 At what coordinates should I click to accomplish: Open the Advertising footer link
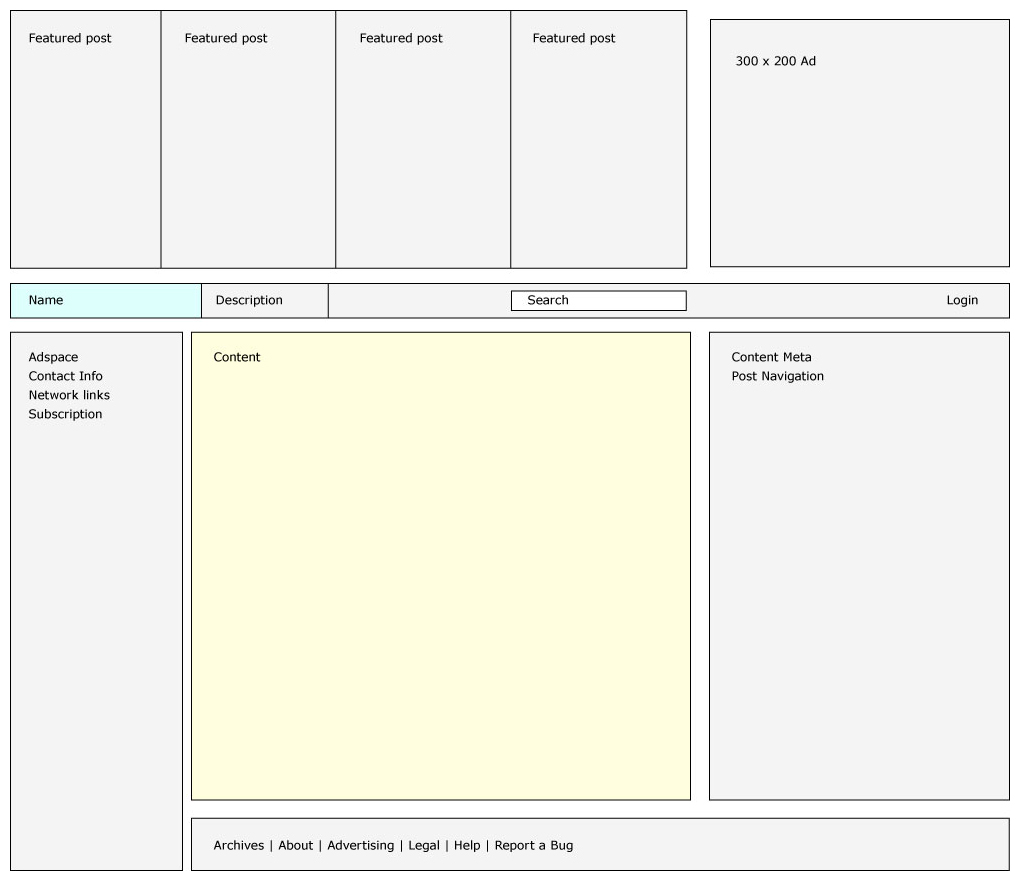point(360,845)
